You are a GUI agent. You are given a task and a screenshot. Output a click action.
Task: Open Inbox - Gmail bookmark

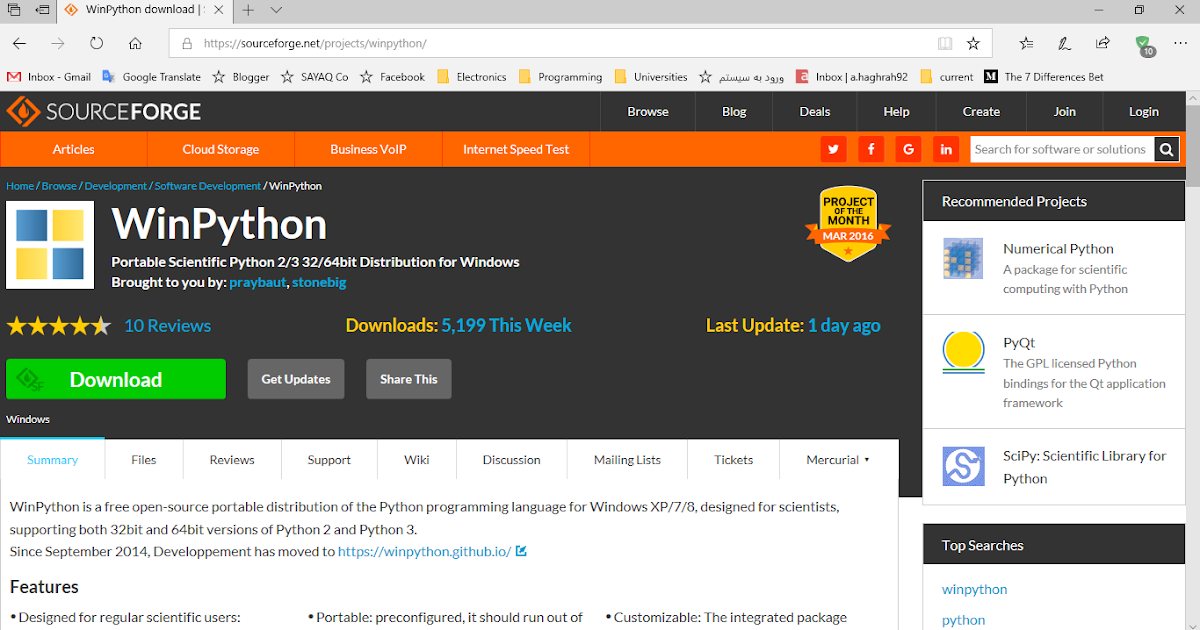coord(50,77)
